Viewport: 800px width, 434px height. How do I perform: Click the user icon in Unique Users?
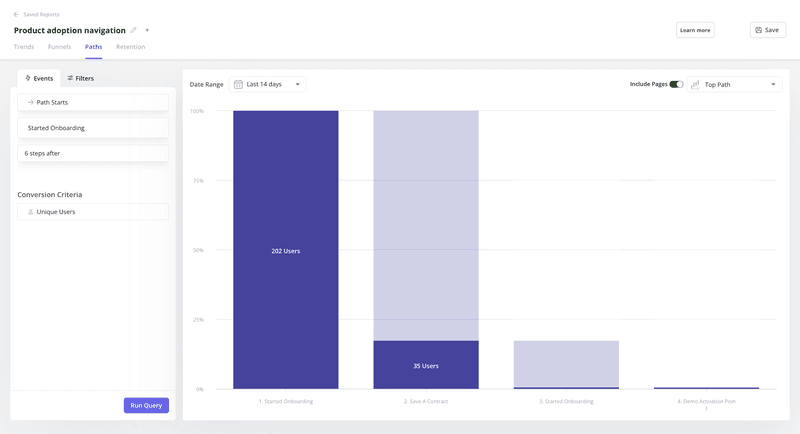30,212
